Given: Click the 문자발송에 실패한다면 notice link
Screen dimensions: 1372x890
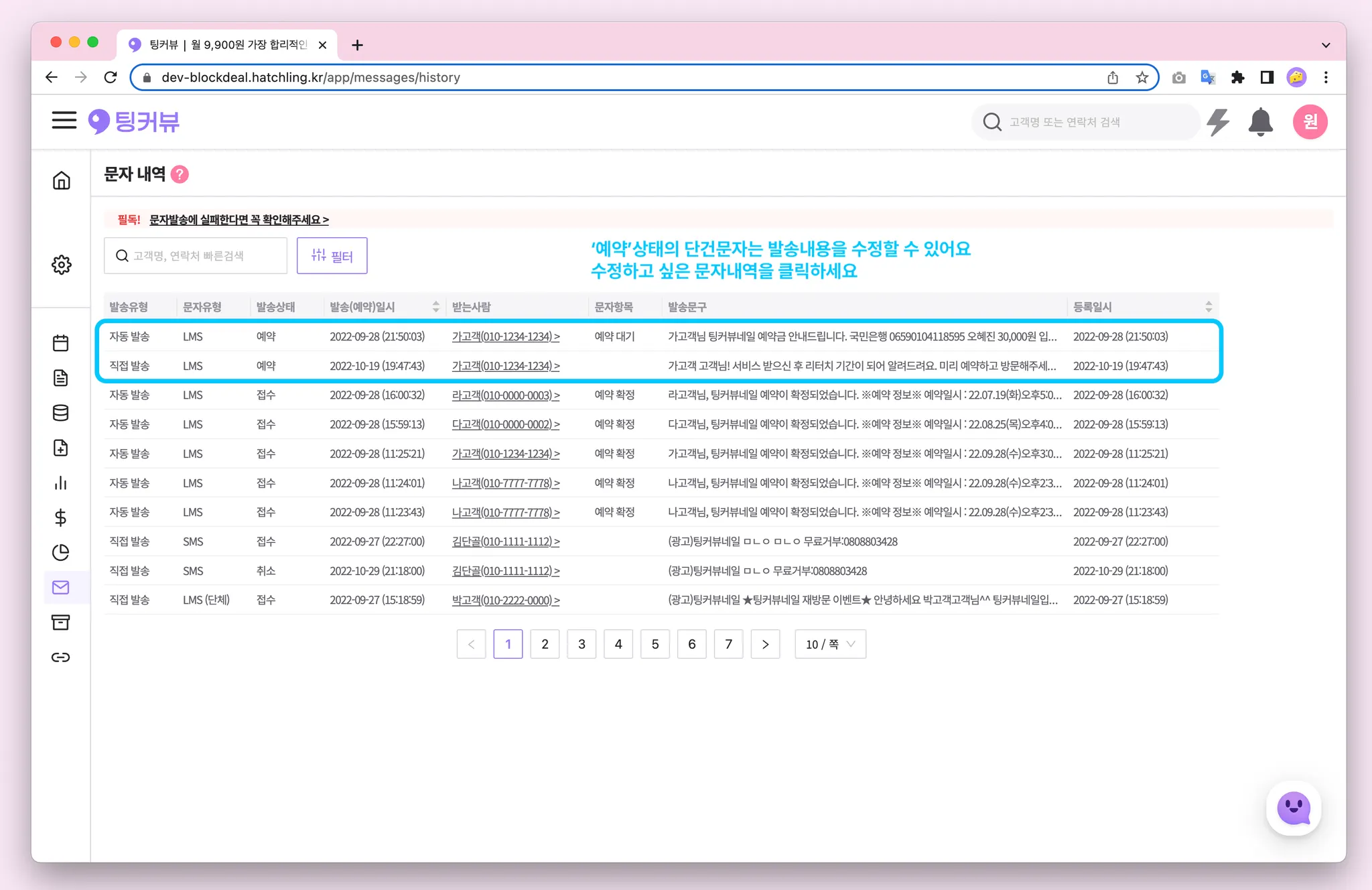Looking at the screenshot, I should (x=238, y=220).
